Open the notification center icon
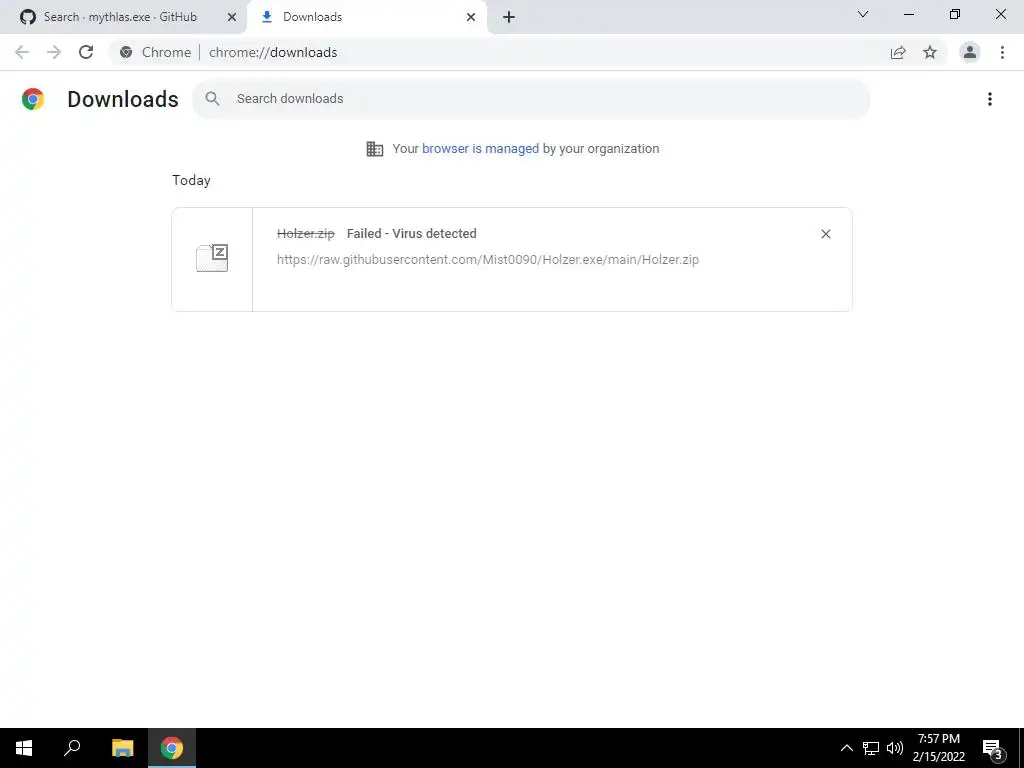This screenshot has width=1024, height=768. (992, 748)
